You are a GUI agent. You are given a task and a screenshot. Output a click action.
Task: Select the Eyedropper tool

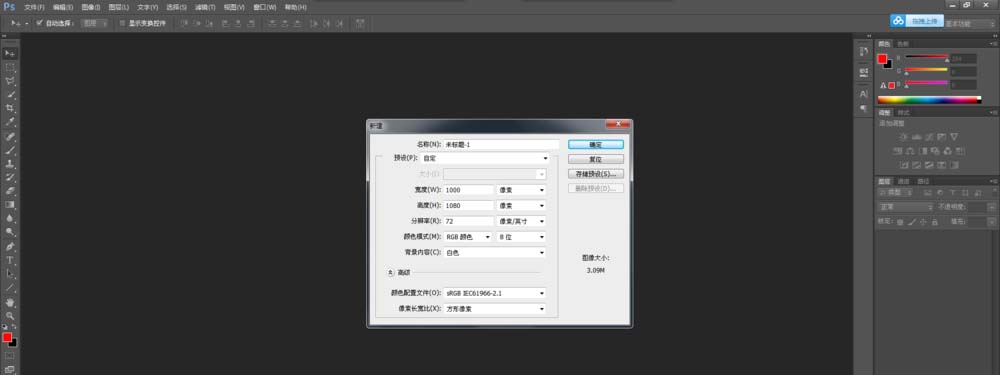(10, 122)
